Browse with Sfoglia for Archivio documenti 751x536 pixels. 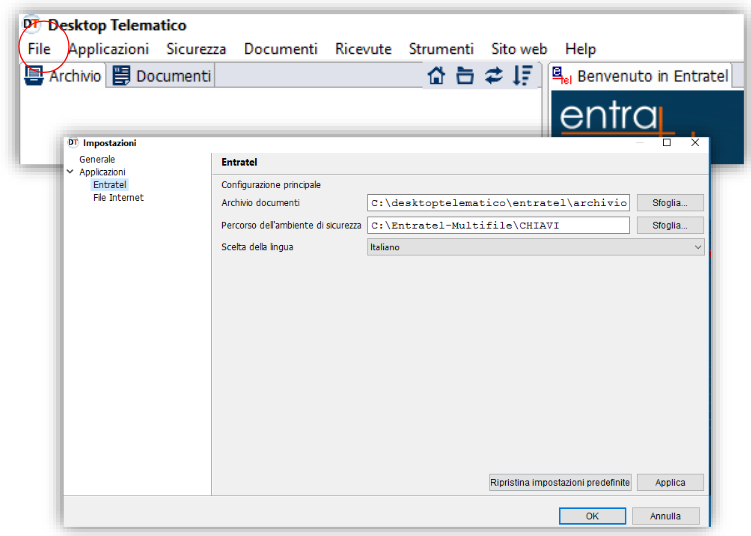[670, 203]
